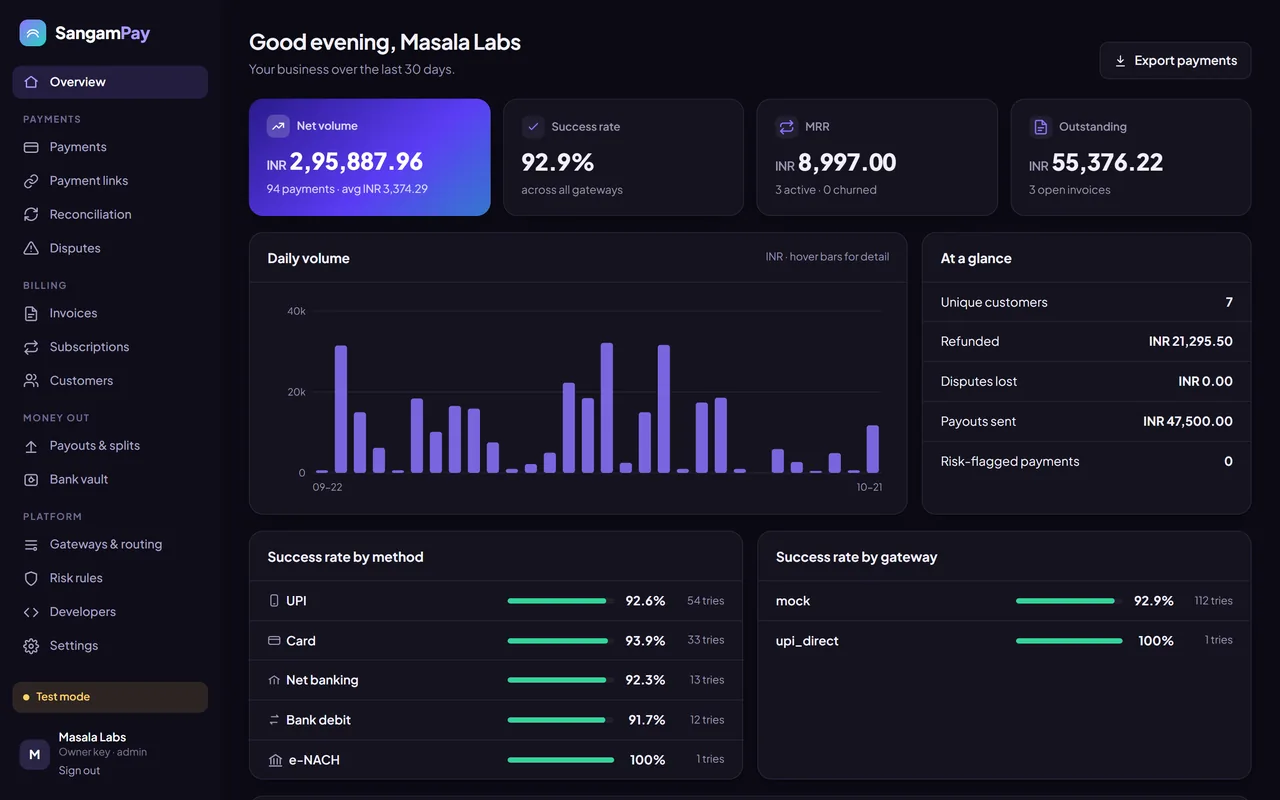Click the Payment links chain icon
The height and width of the screenshot is (800, 1280).
tap(31, 181)
